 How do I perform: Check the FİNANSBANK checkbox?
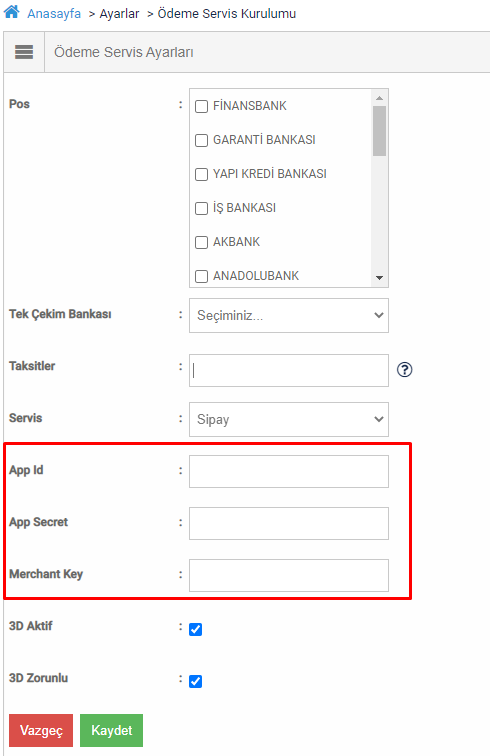[201, 106]
